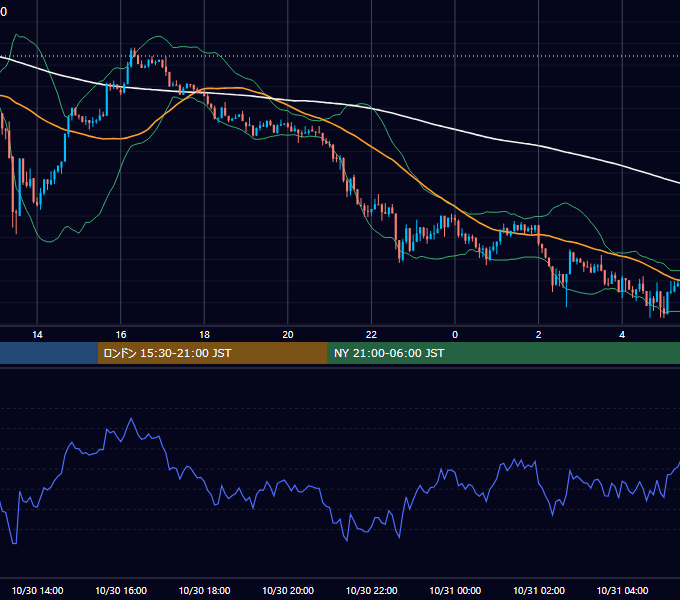Click the 2 hour axis label
Viewport: 680px width, 600px height.
tap(539, 335)
